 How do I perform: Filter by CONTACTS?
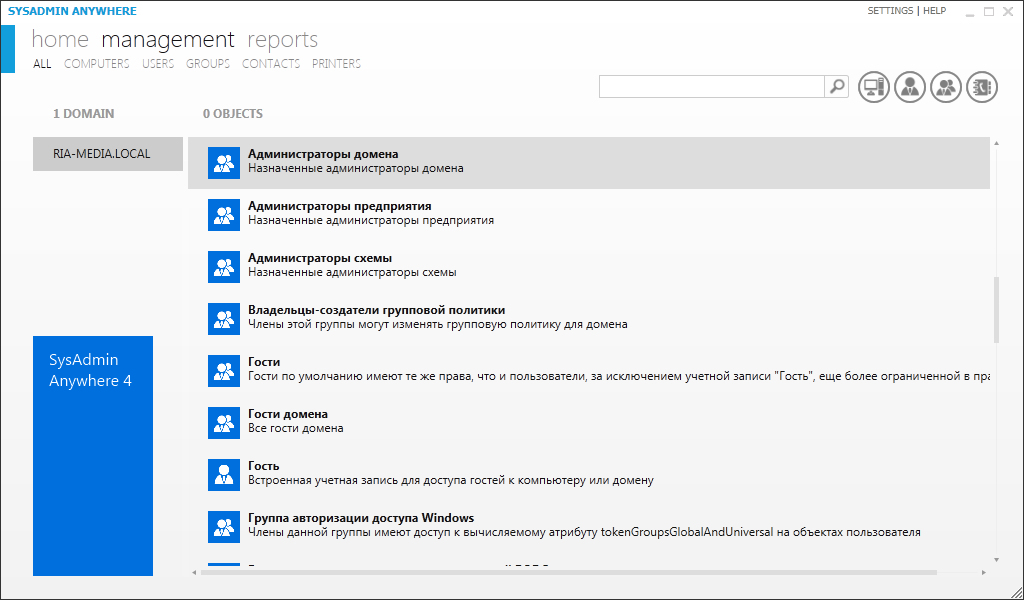tap(271, 63)
